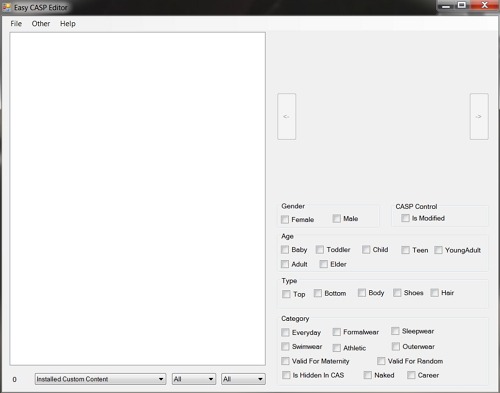
Task: Tick the Child age checkbox
Action: (x=366, y=249)
